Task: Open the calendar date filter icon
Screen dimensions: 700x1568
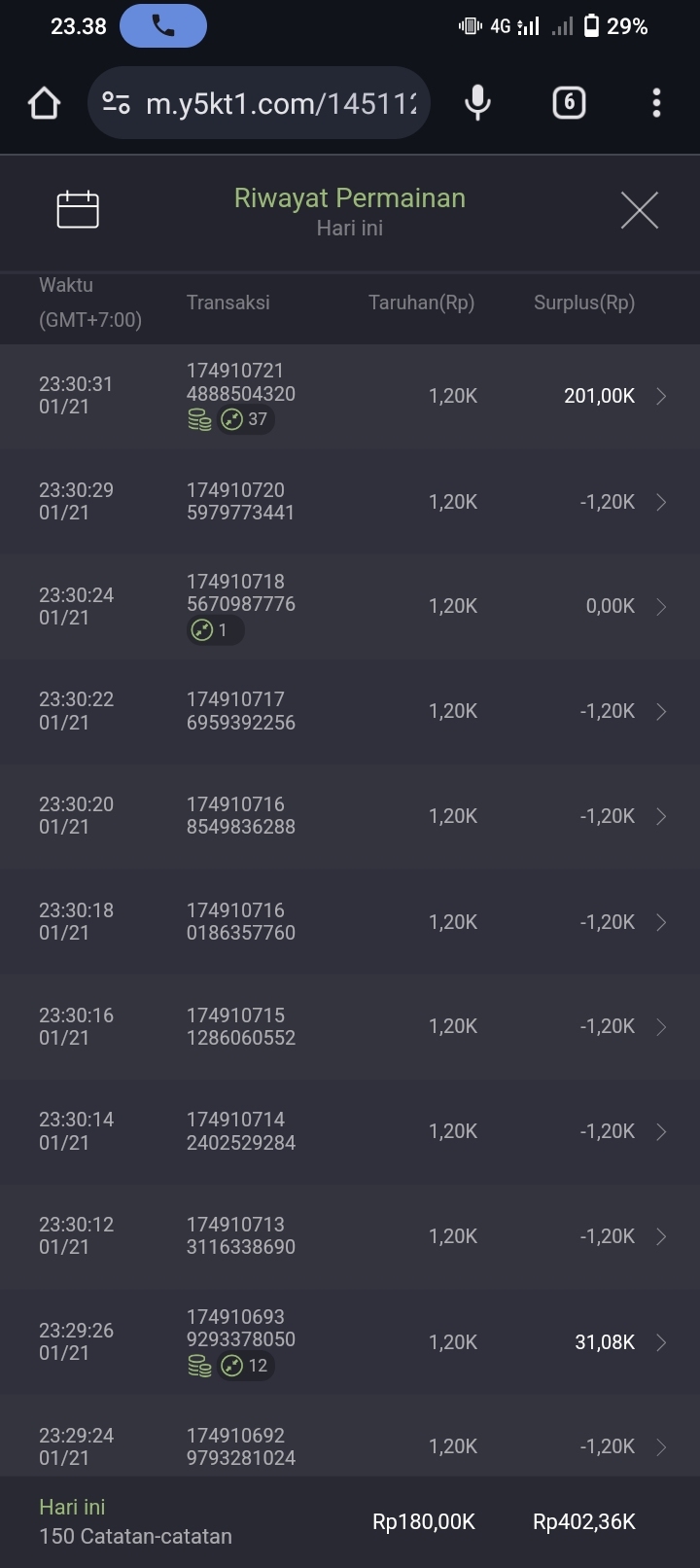Action: coord(78,209)
